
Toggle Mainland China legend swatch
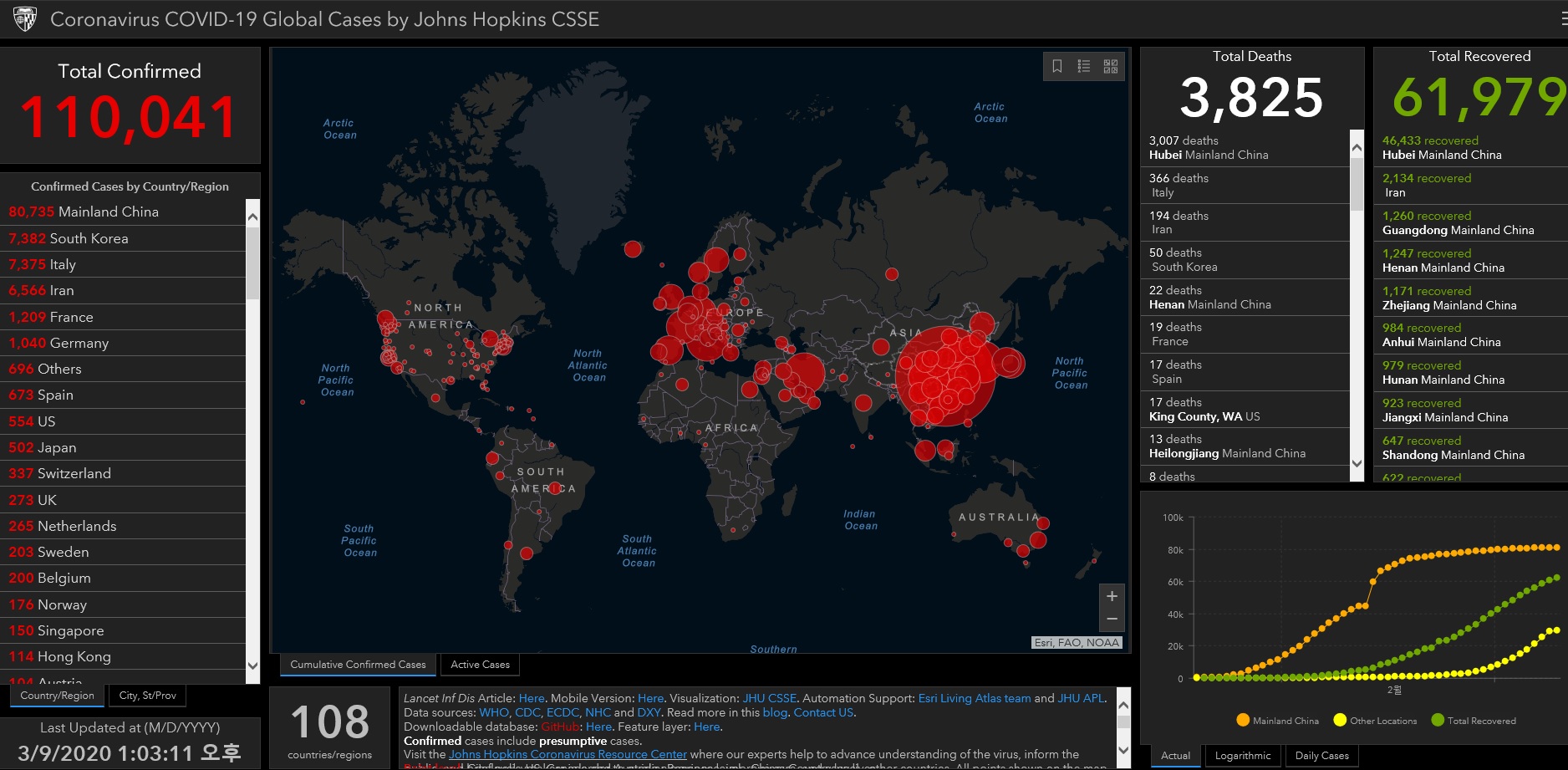click(1243, 720)
